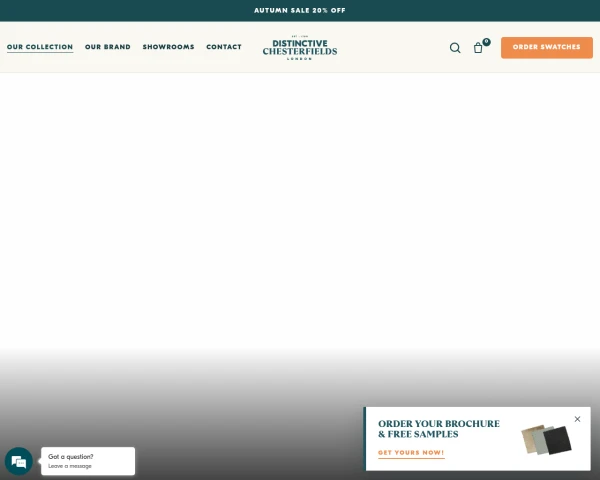Screen dimensions: 600x480
Task: Open the Our Collection menu
Action: (x=40, y=47)
